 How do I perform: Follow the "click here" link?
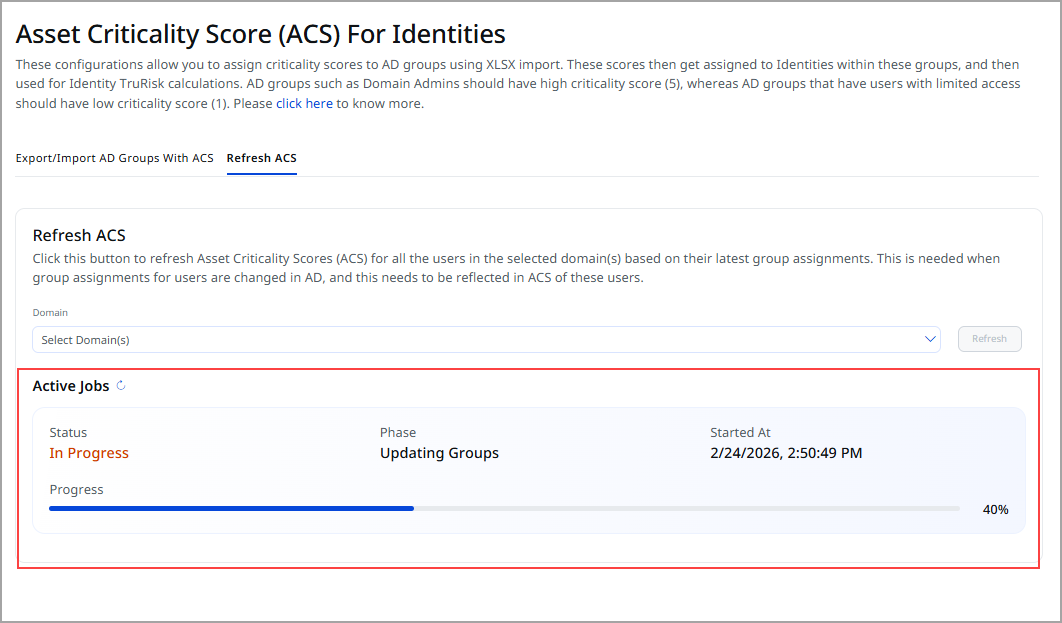click(304, 104)
